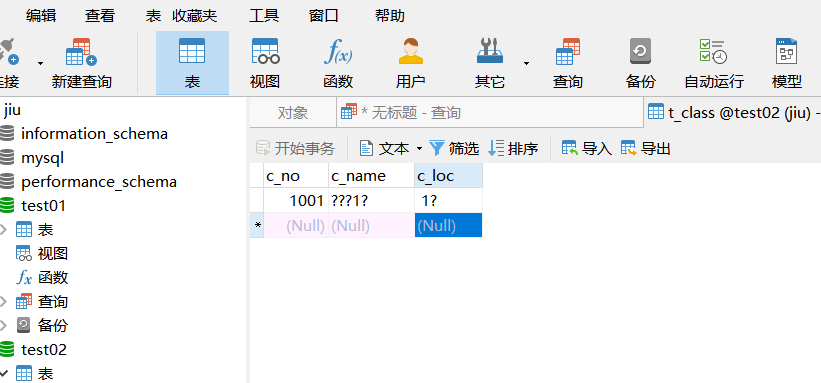Select the c_loc cell 1?
The height and width of the screenshot is (383, 821).
(448, 200)
